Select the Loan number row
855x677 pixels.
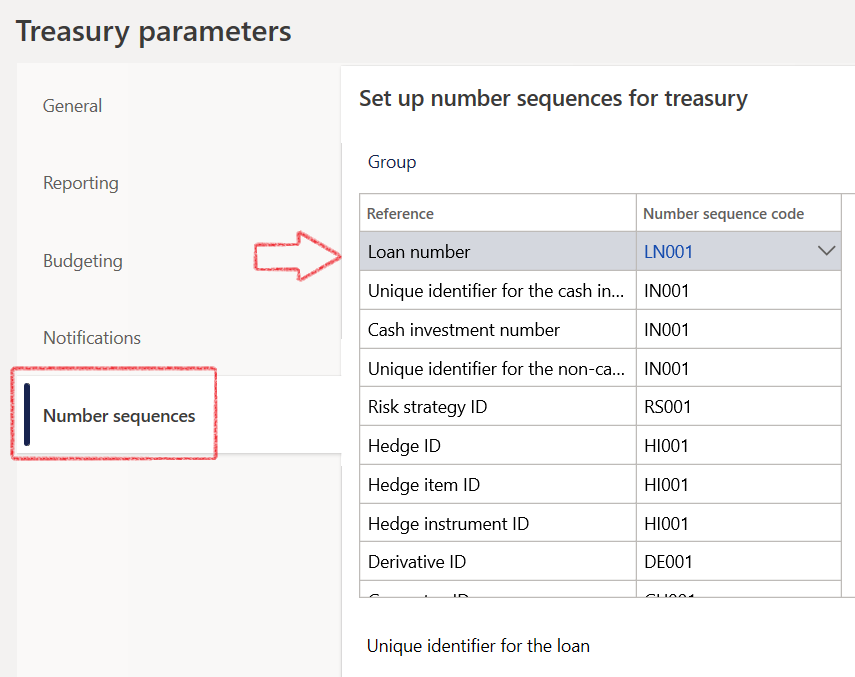coord(419,252)
